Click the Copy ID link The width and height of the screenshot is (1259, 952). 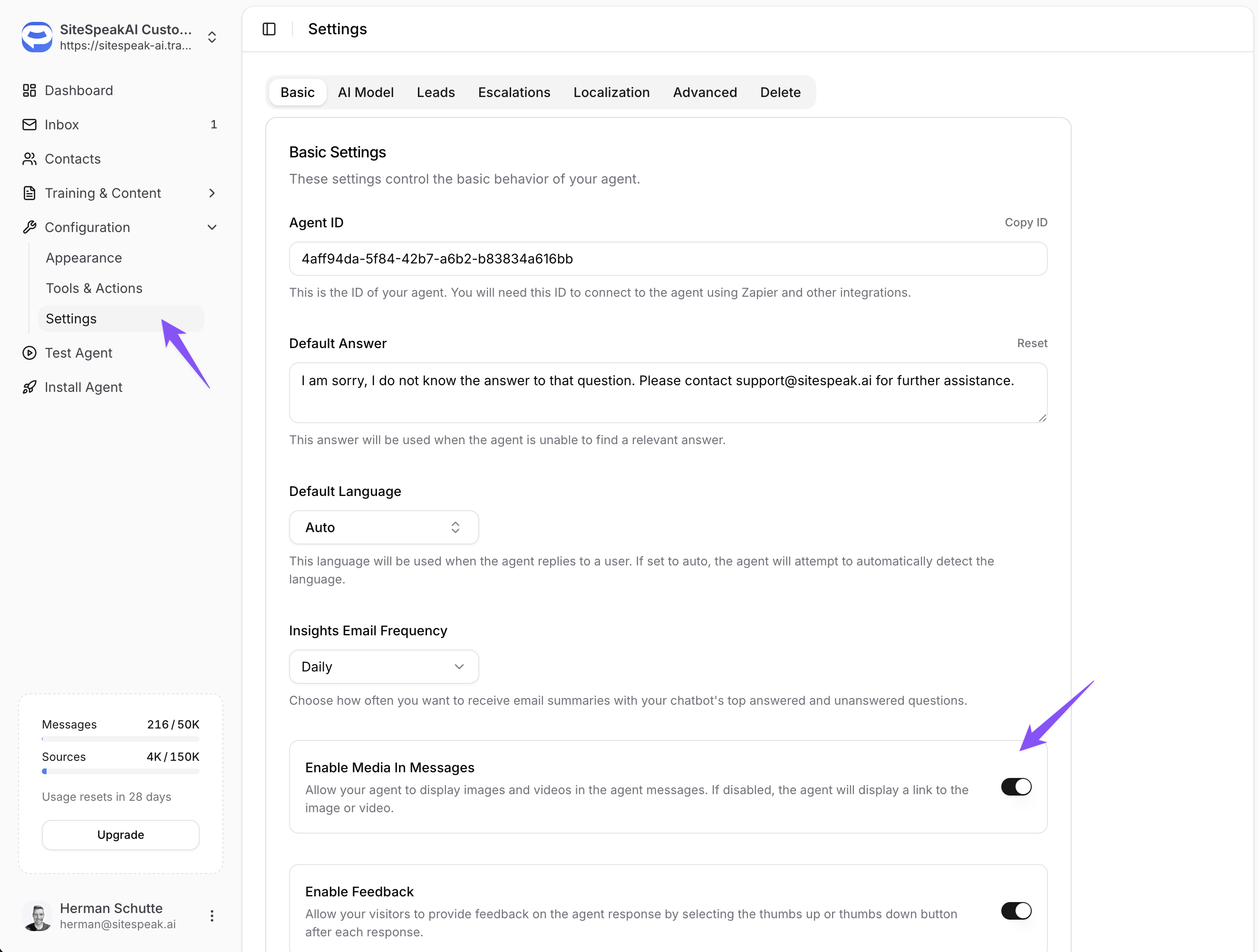click(1026, 223)
